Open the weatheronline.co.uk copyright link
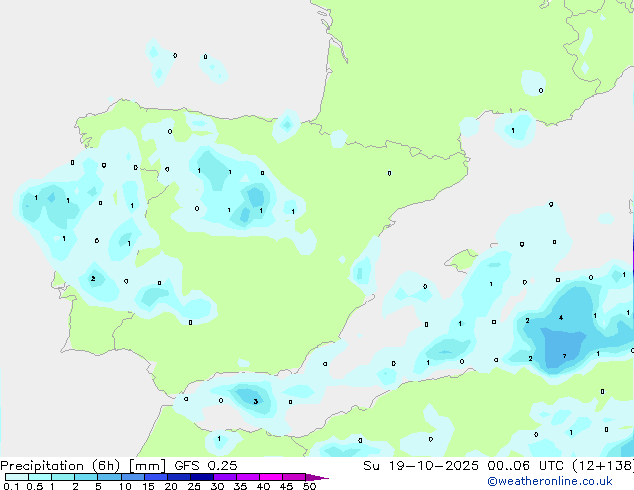This screenshot has width=634, height=490. pyautogui.click(x=550, y=482)
